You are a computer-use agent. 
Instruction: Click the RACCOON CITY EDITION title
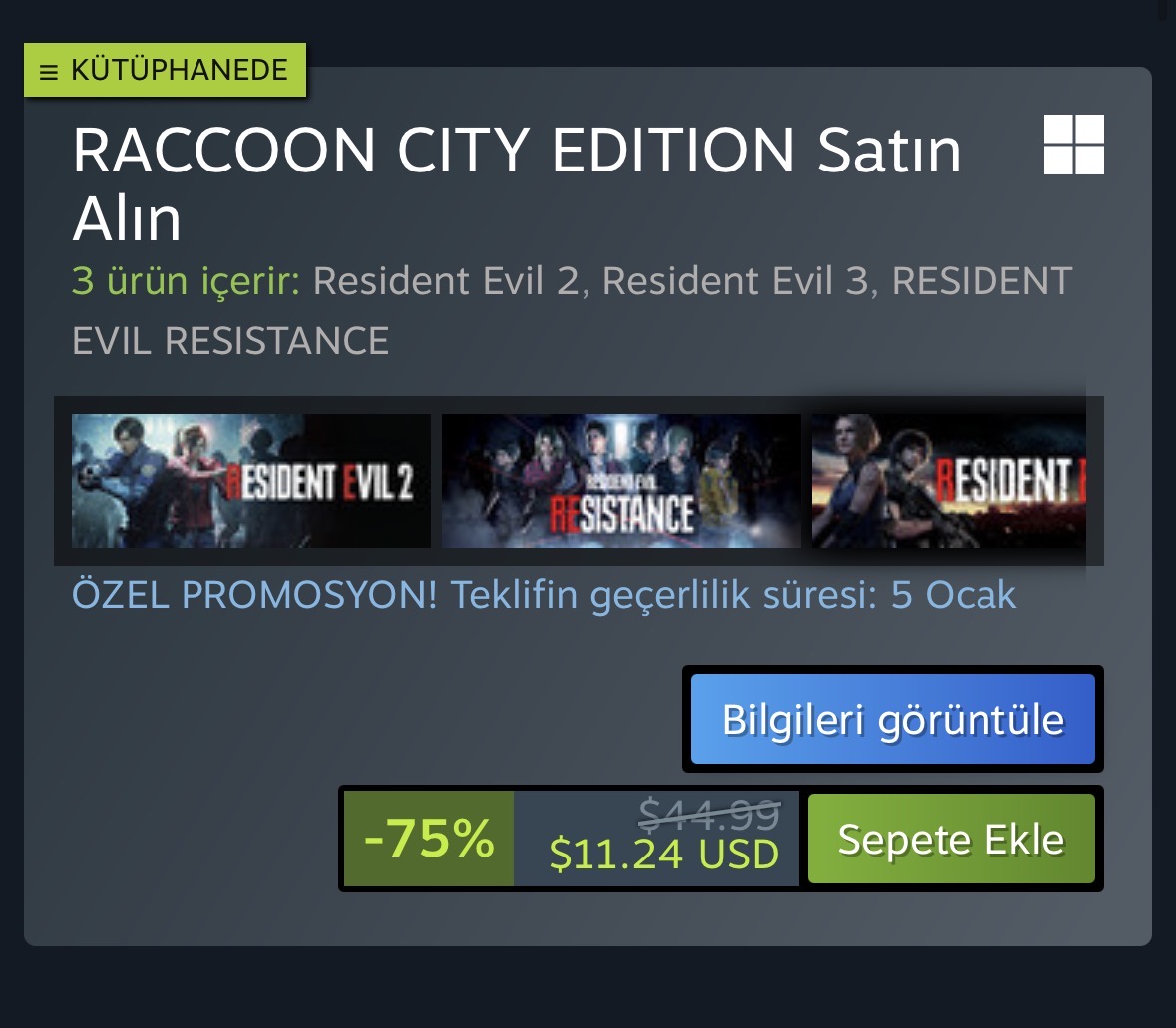[433, 150]
